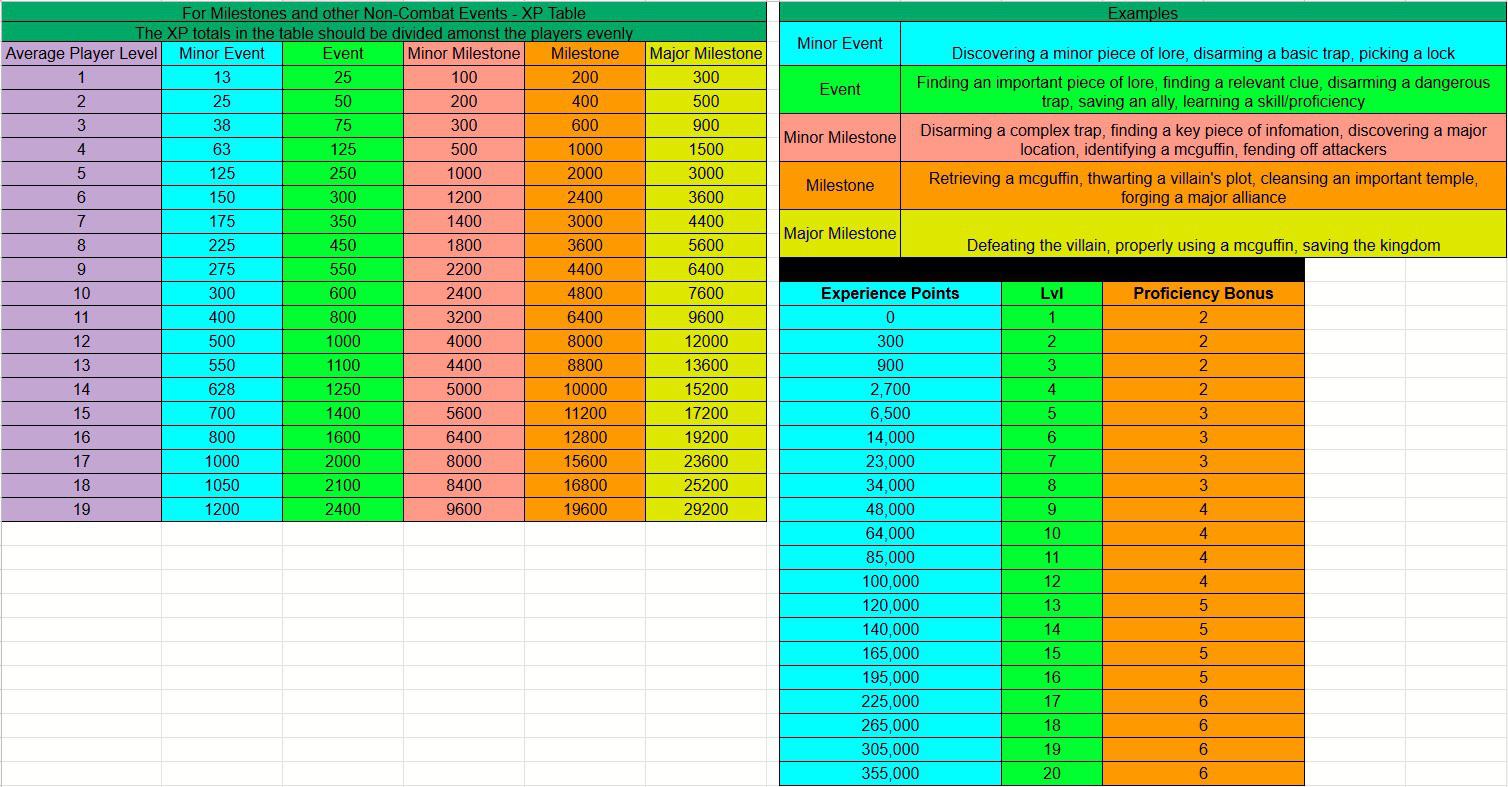Select the Proficiency Bonus cell in the Lvl 5 row
1508x787 pixels.
click(x=1203, y=413)
